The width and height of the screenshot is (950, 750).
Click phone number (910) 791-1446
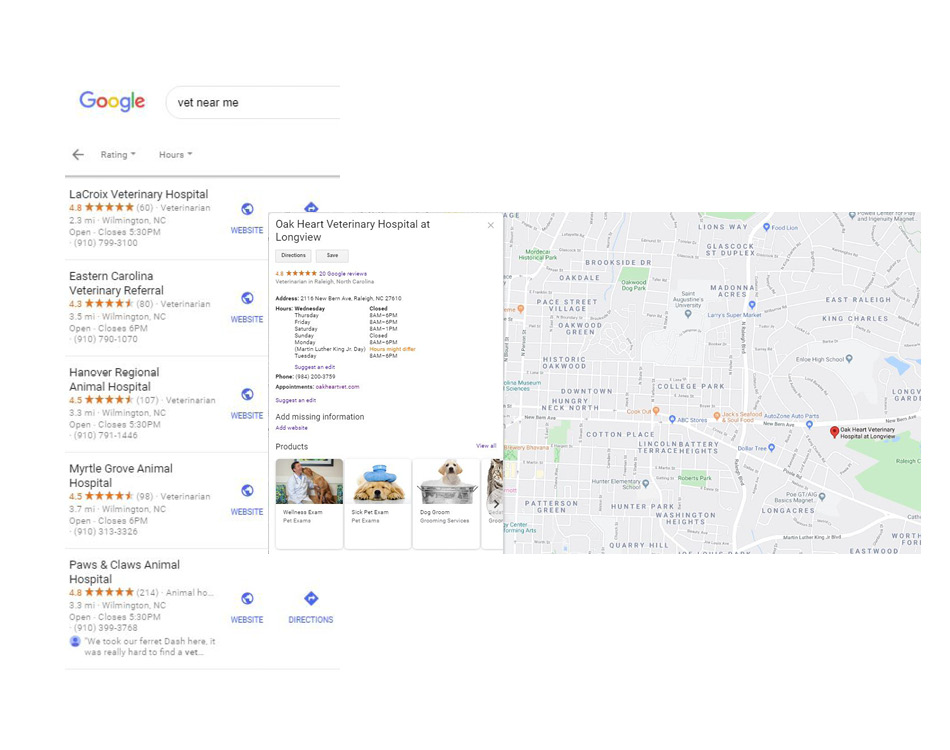click(x=105, y=436)
